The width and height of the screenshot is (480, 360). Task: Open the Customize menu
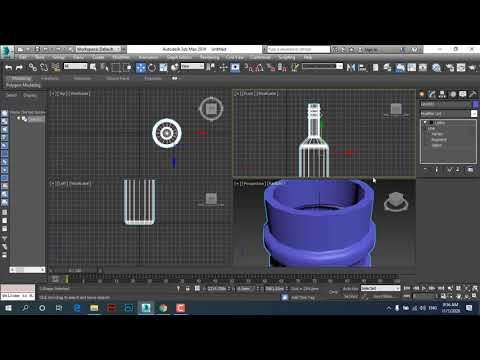click(x=260, y=57)
